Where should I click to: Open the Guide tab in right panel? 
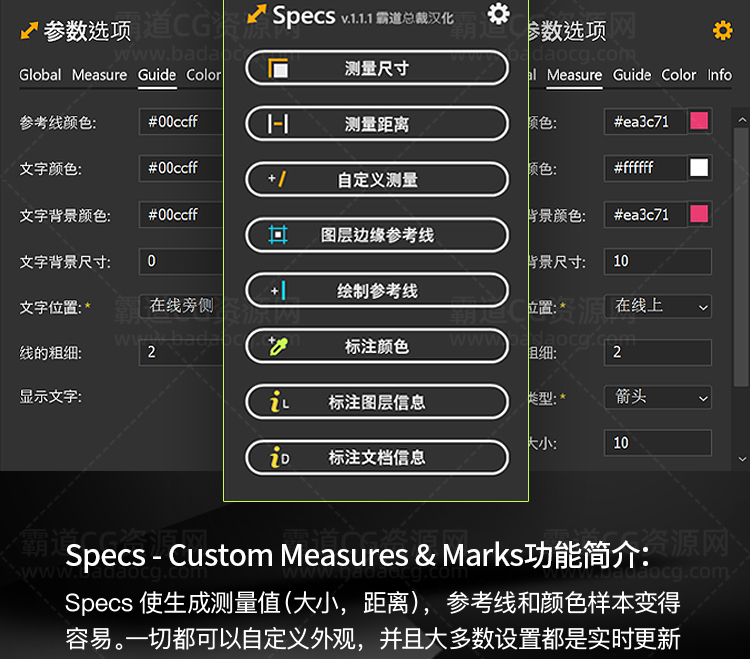coord(632,75)
